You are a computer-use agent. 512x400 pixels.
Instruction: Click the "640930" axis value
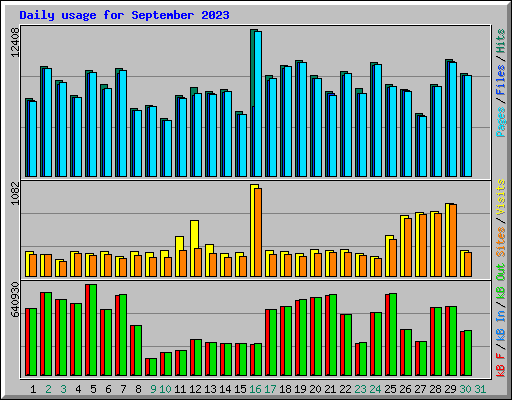(x=15, y=300)
